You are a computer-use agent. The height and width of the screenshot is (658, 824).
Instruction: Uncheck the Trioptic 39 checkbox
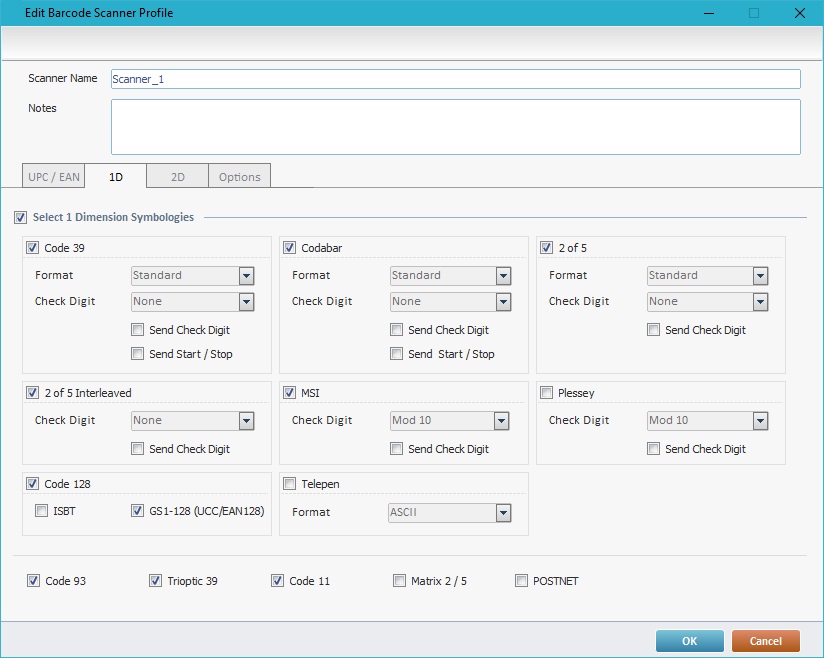point(156,580)
